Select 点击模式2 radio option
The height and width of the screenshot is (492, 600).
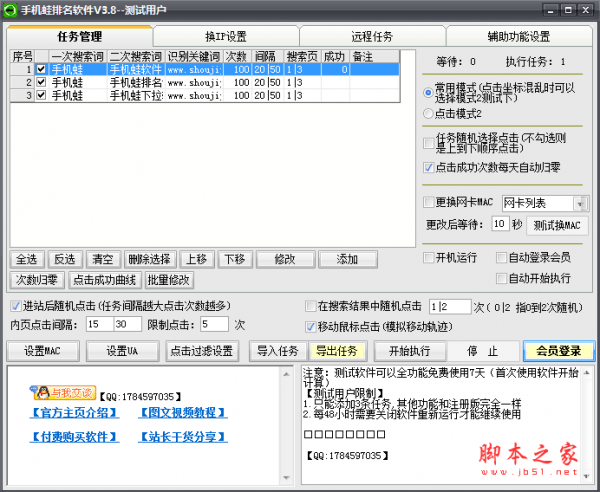(428, 116)
